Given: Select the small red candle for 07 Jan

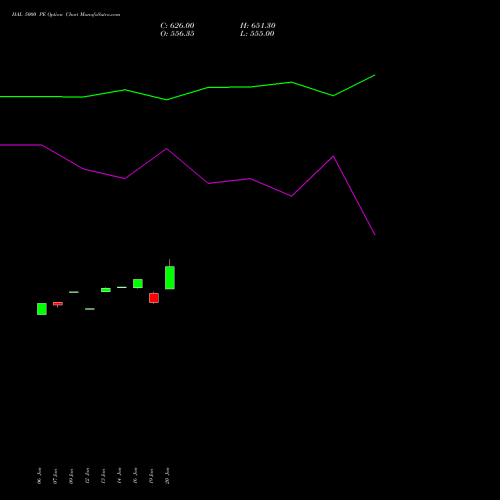Looking at the screenshot, I should [x=58, y=304].
